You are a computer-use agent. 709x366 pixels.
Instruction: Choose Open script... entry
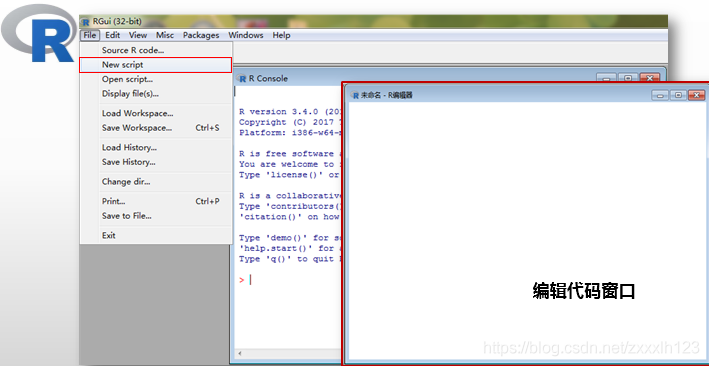(156, 79)
